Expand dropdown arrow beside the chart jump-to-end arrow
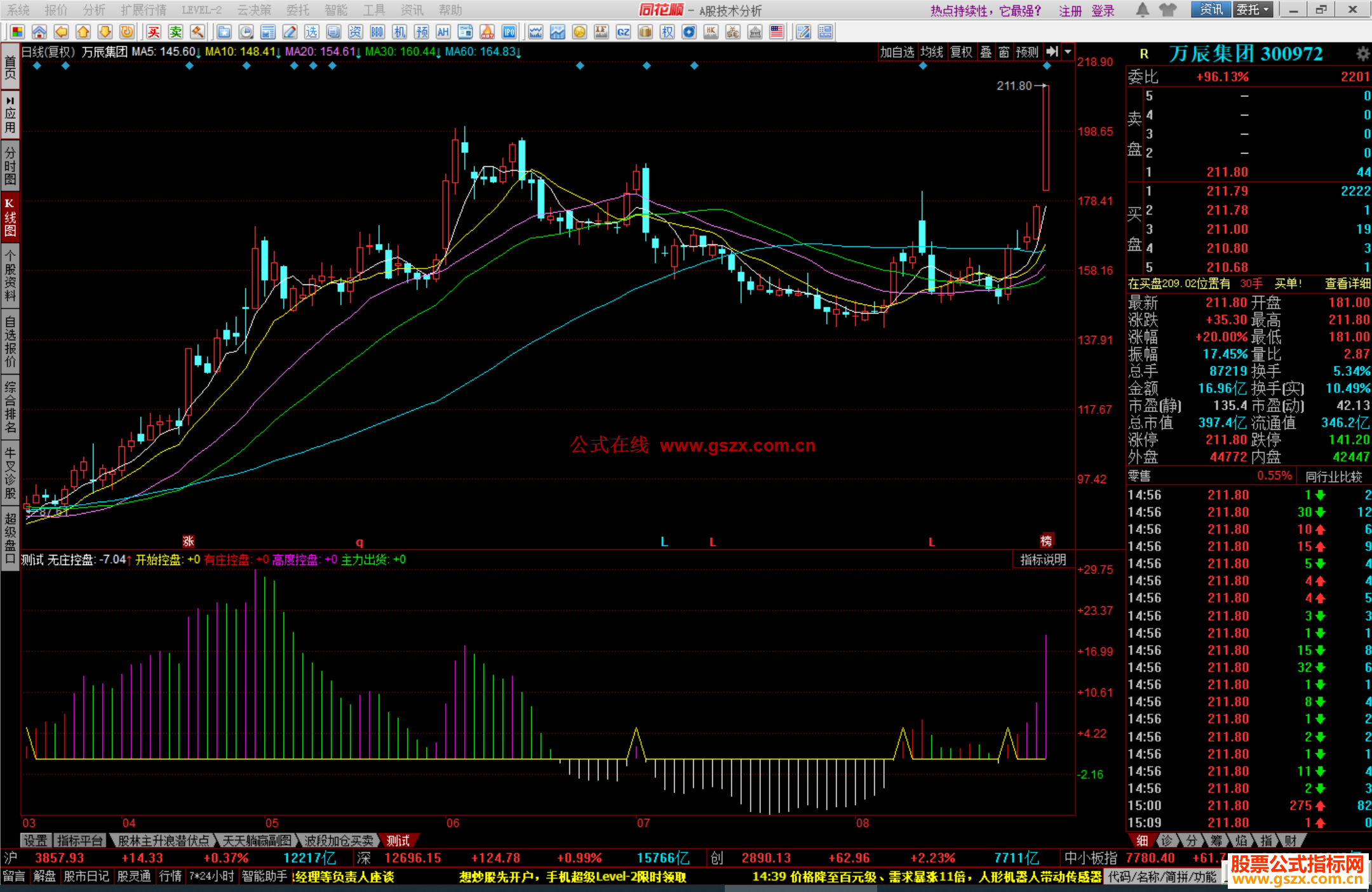This screenshot has height=892, width=1372. (x=1068, y=52)
